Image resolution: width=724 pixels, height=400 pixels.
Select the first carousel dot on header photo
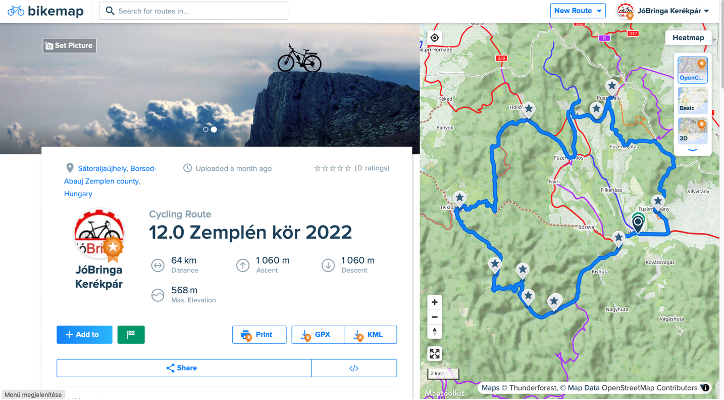(205, 130)
